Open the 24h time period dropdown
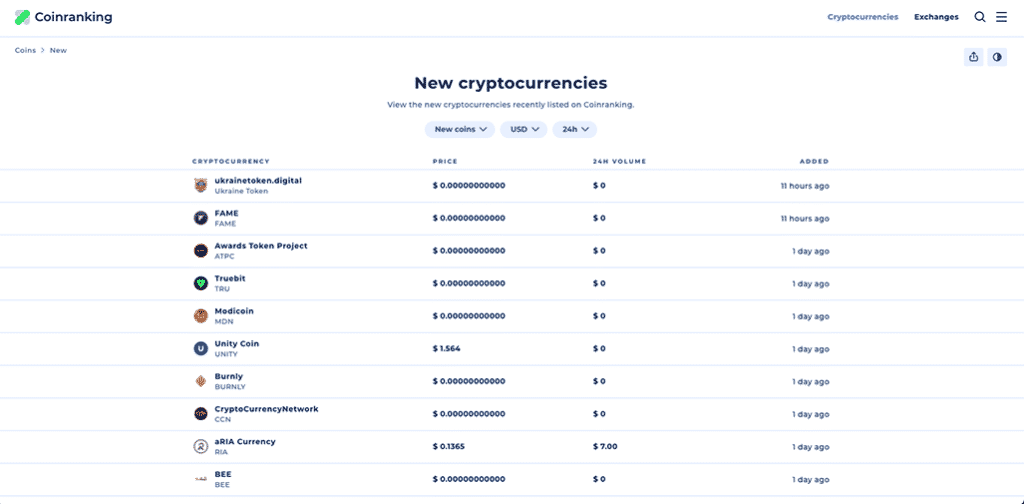1024x504 pixels. pyautogui.click(x=575, y=129)
